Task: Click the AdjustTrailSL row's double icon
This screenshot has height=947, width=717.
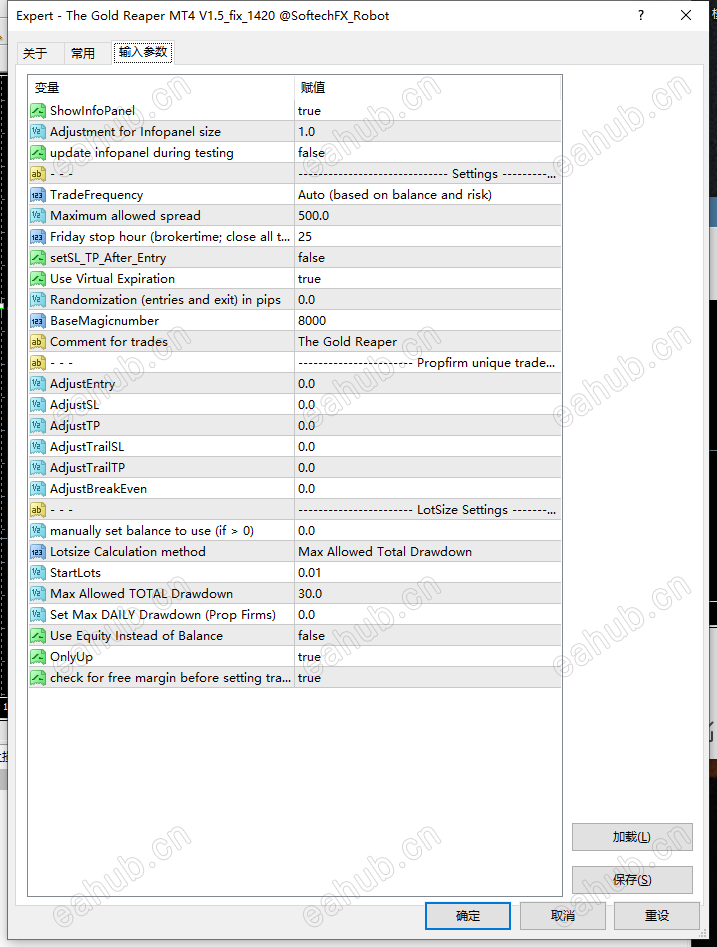Action: coord(38,447)
